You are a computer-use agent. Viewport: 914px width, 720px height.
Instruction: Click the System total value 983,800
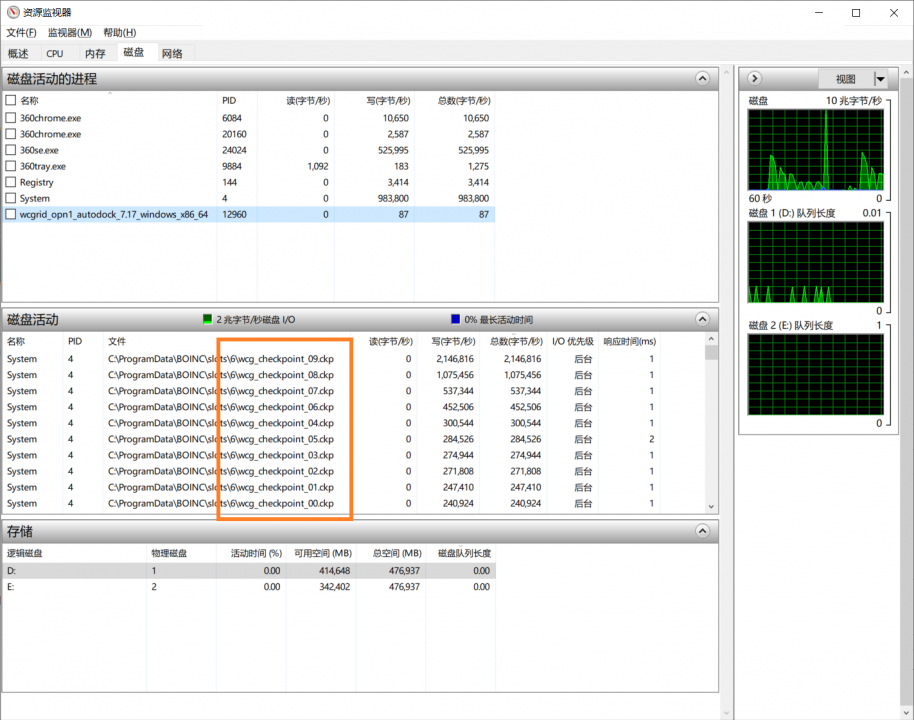(x=473, y=198)
